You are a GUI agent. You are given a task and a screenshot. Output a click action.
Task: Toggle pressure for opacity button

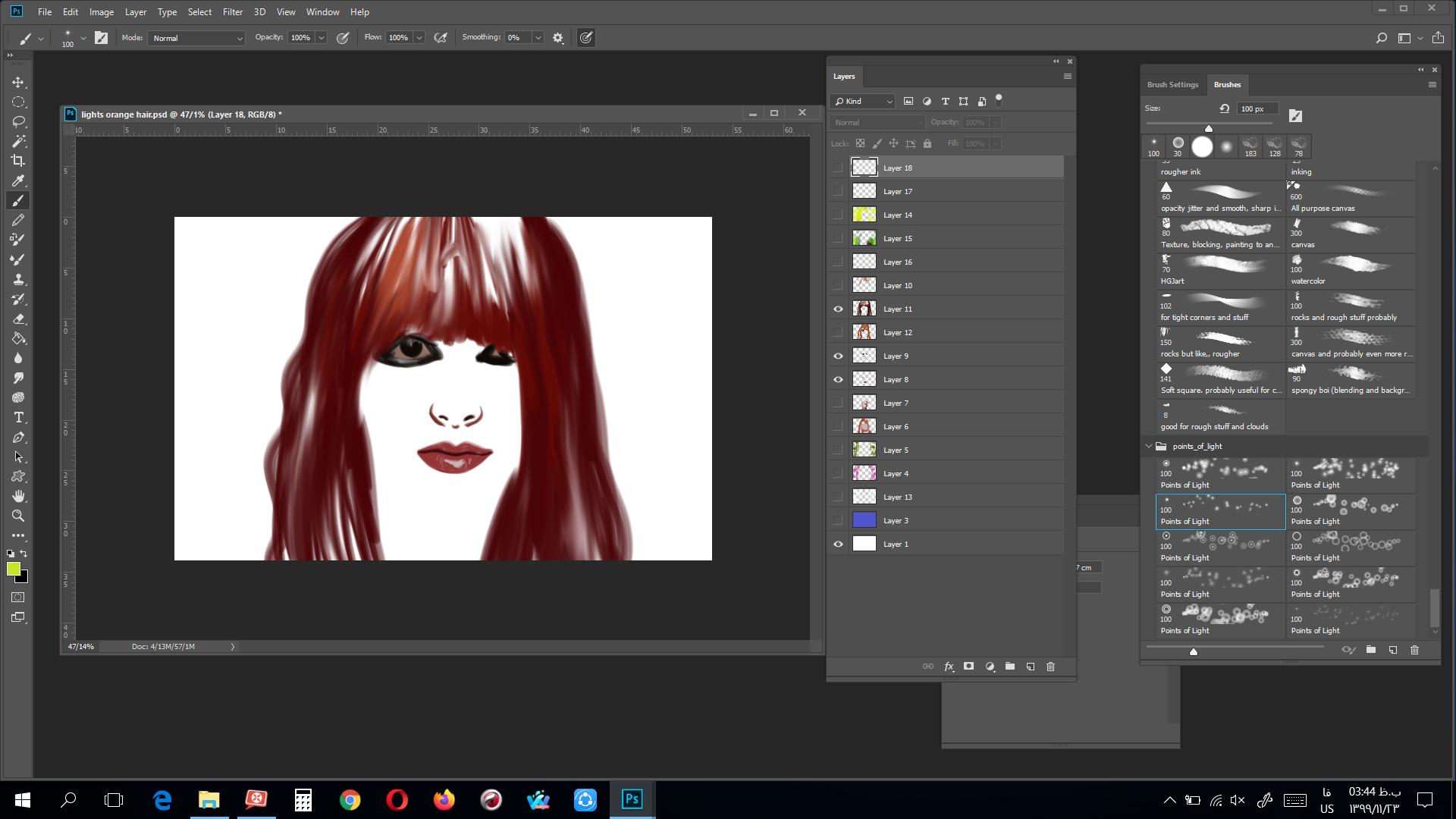point(343,38)
